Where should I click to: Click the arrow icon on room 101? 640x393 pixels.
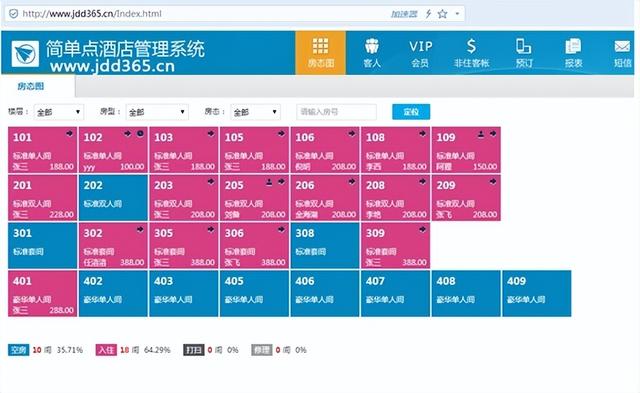(69, 133)
